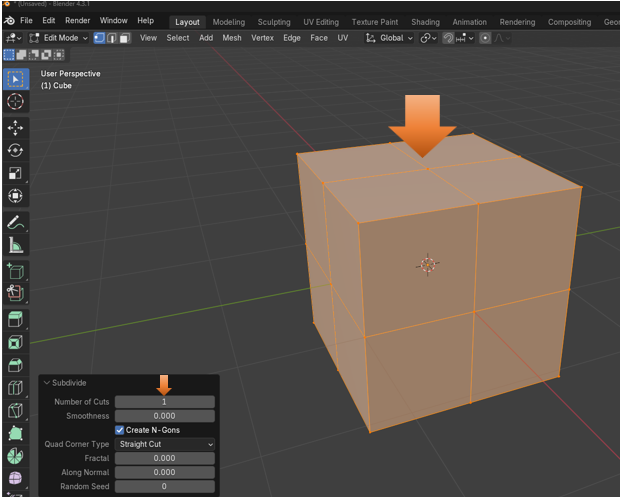
Task: Open the Mesh menu
Action: click(232, 38)
